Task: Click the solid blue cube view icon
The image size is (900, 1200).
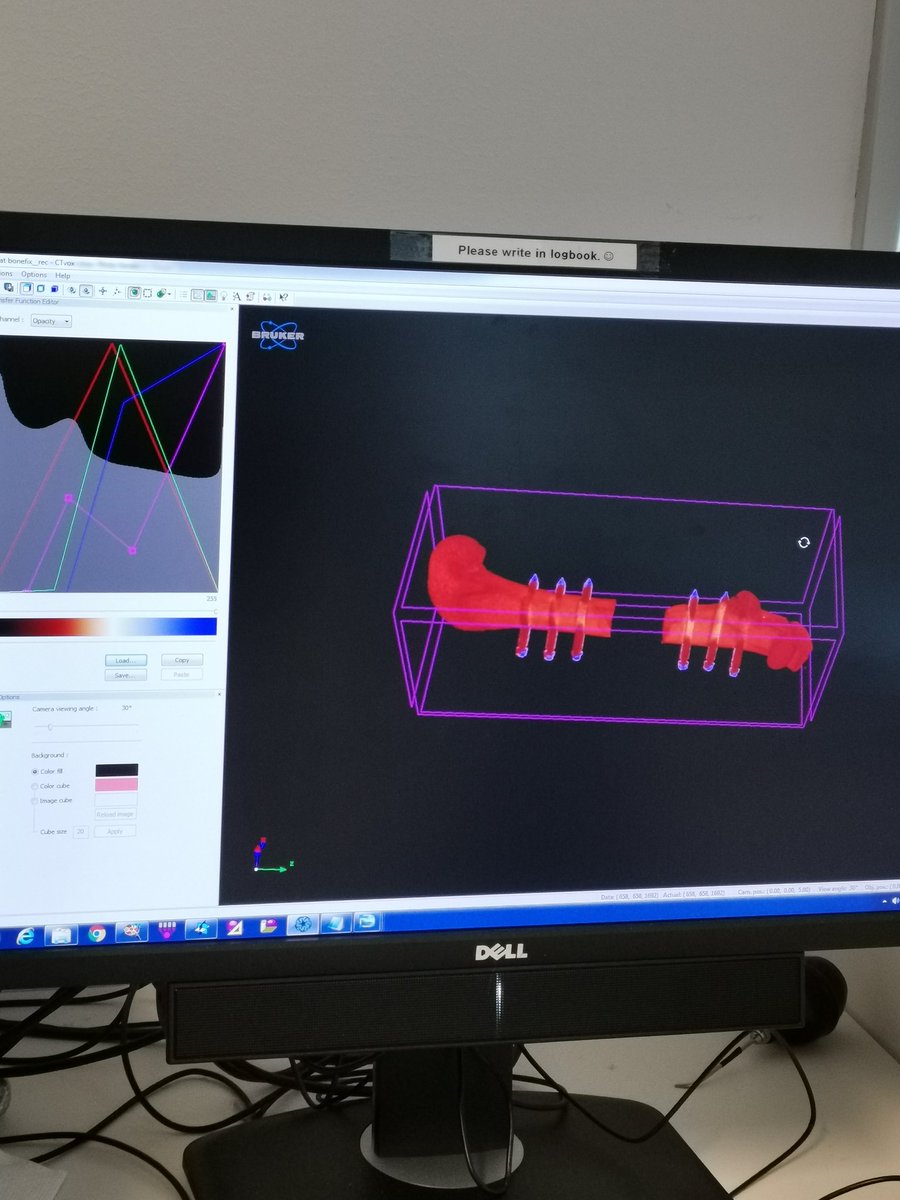Action: [55, 289]
